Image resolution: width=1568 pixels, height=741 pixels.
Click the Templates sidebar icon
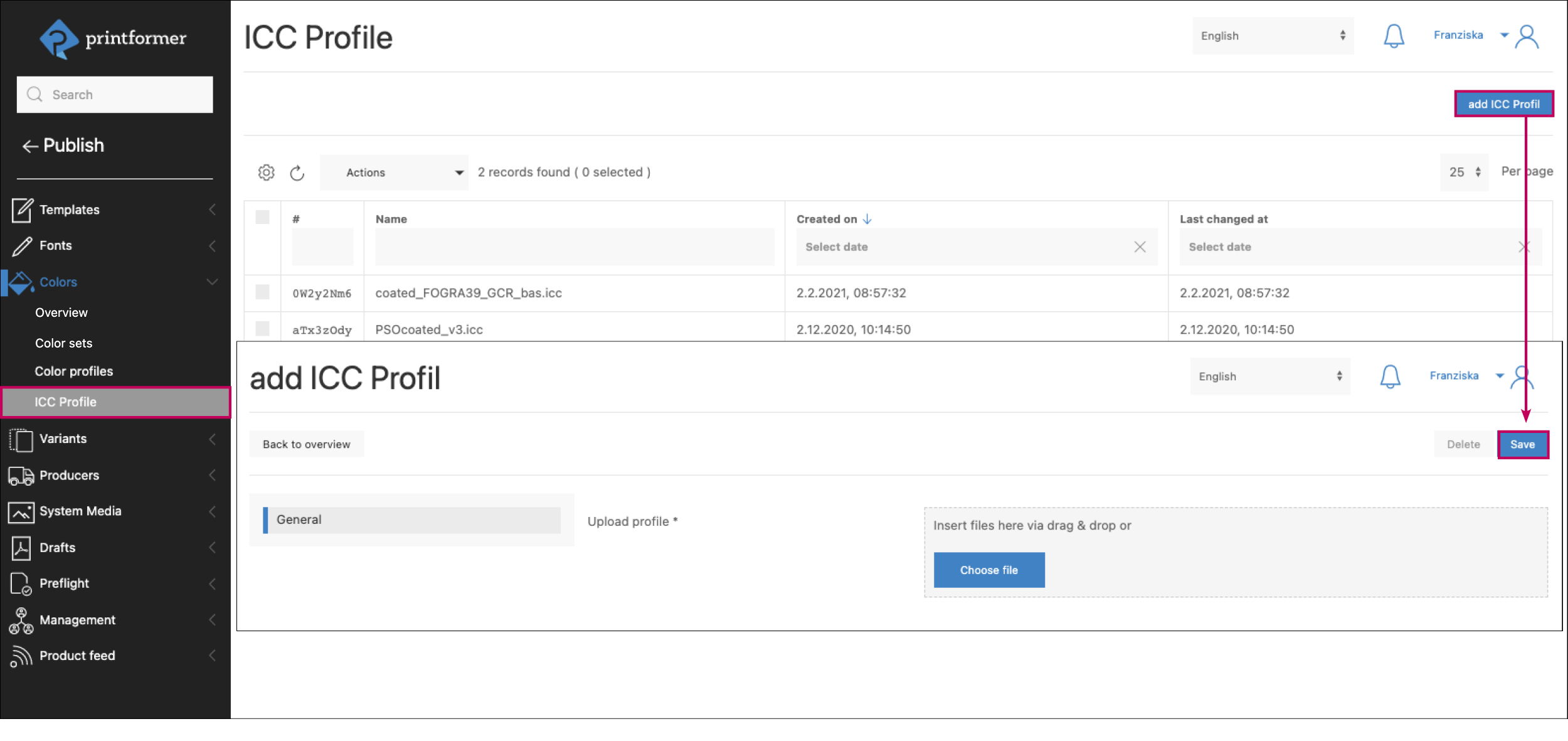tap(21, 210)
